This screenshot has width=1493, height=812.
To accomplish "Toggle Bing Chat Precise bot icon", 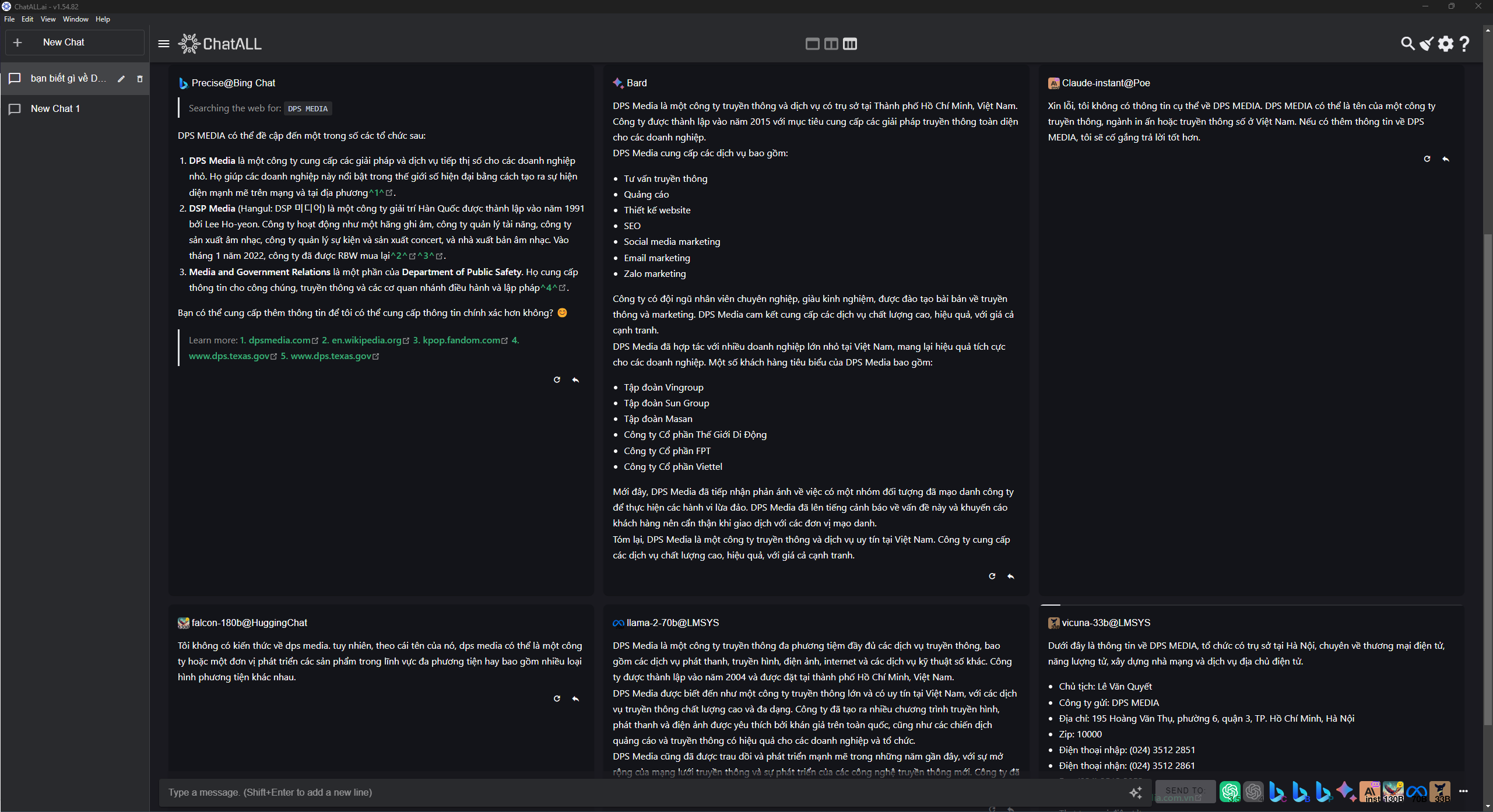I will 1323,792.
